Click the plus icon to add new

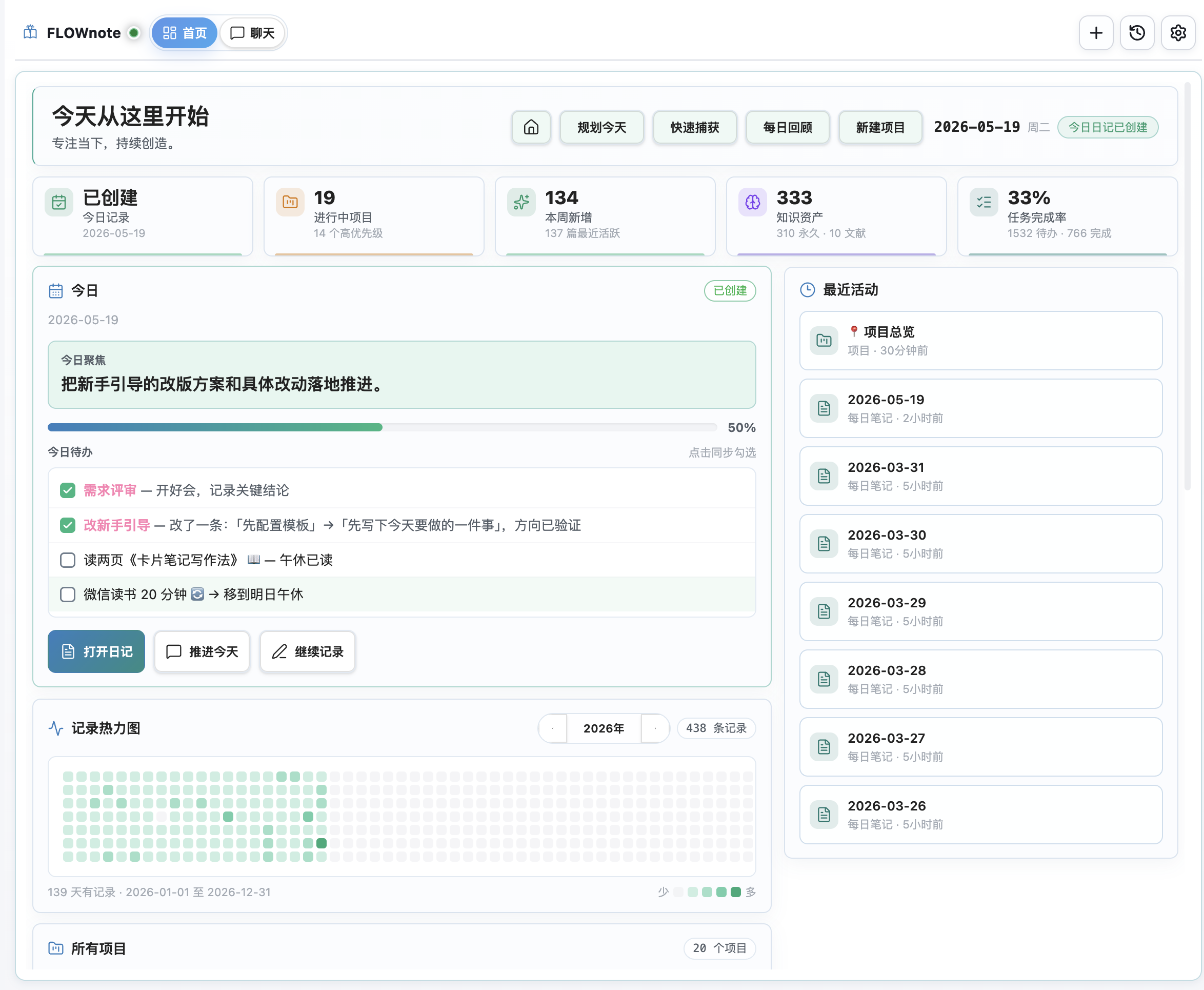[x=1096, y=33]
